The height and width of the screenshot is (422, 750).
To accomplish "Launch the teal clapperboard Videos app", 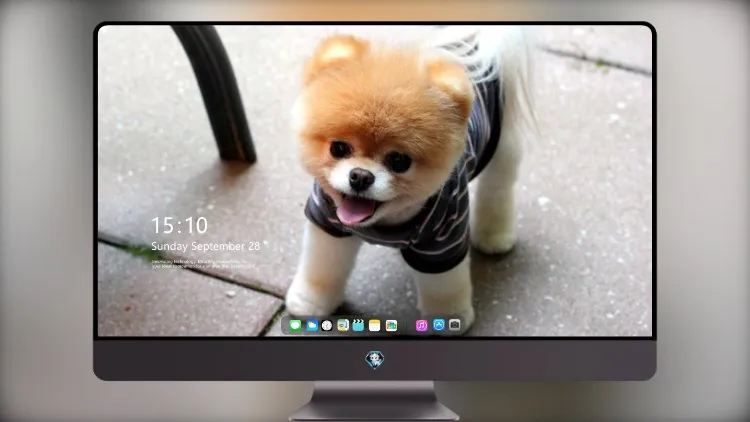I will pos(358,325).
